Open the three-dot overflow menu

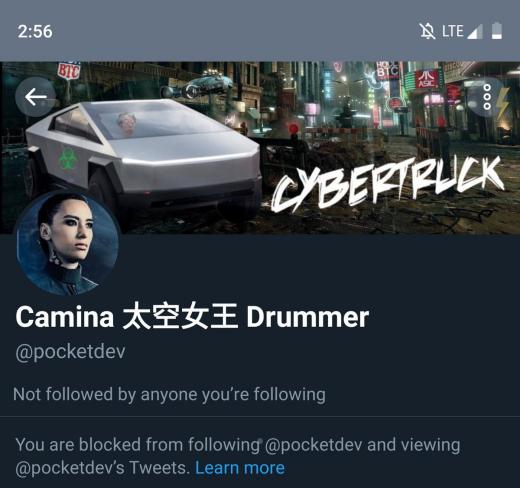coord(487,97)
